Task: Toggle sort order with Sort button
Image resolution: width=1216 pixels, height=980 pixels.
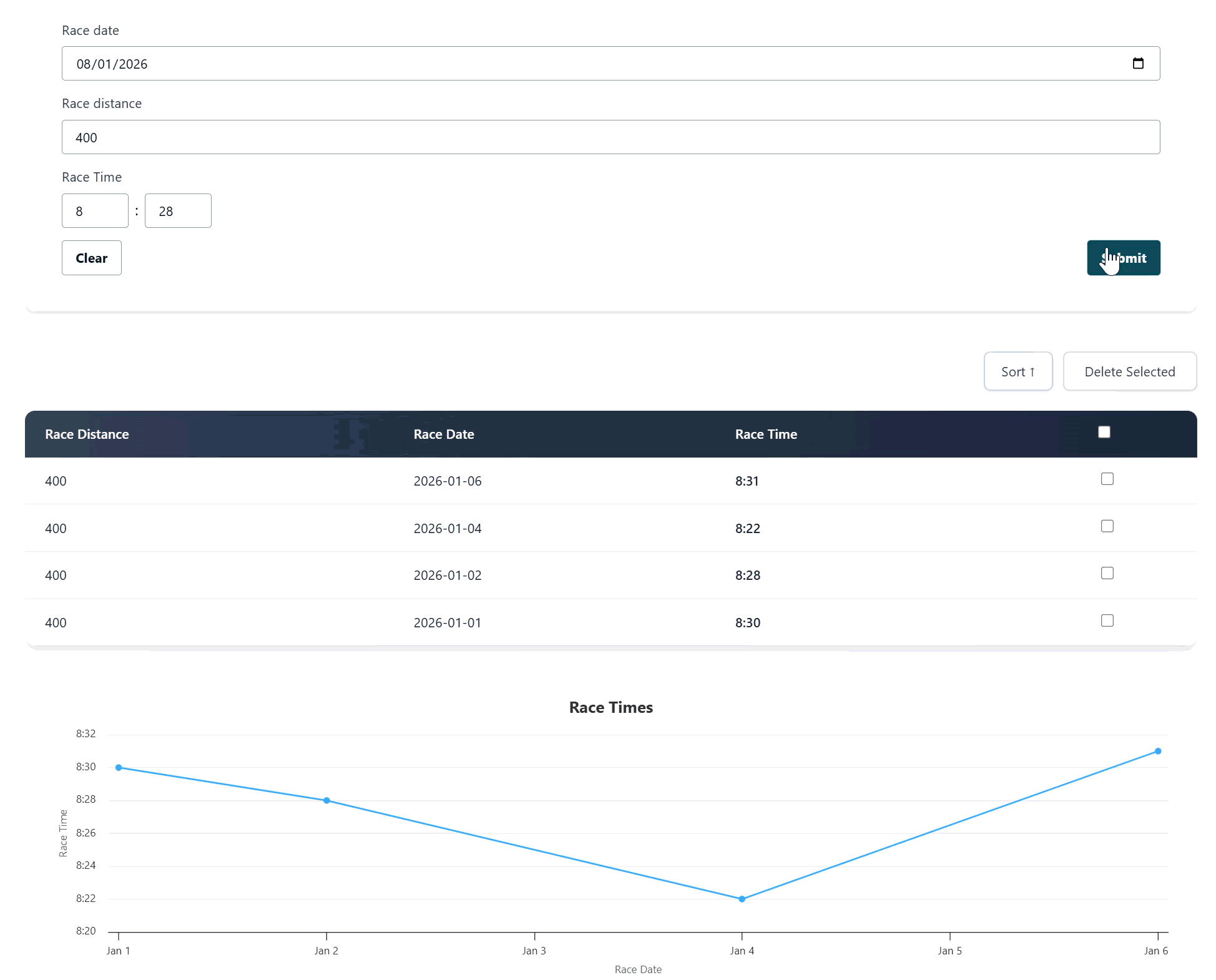Action: (1017, 371)
